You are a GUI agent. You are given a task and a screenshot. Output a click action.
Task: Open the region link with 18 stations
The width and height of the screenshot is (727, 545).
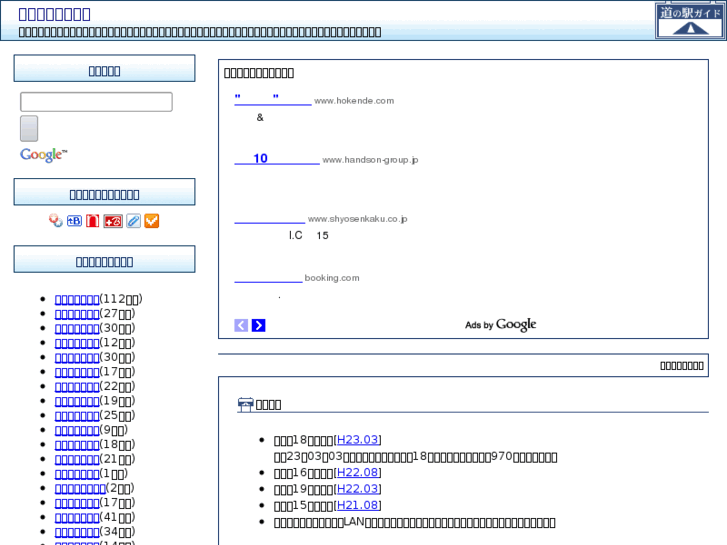pyautogui.click(x=77, y=445)
